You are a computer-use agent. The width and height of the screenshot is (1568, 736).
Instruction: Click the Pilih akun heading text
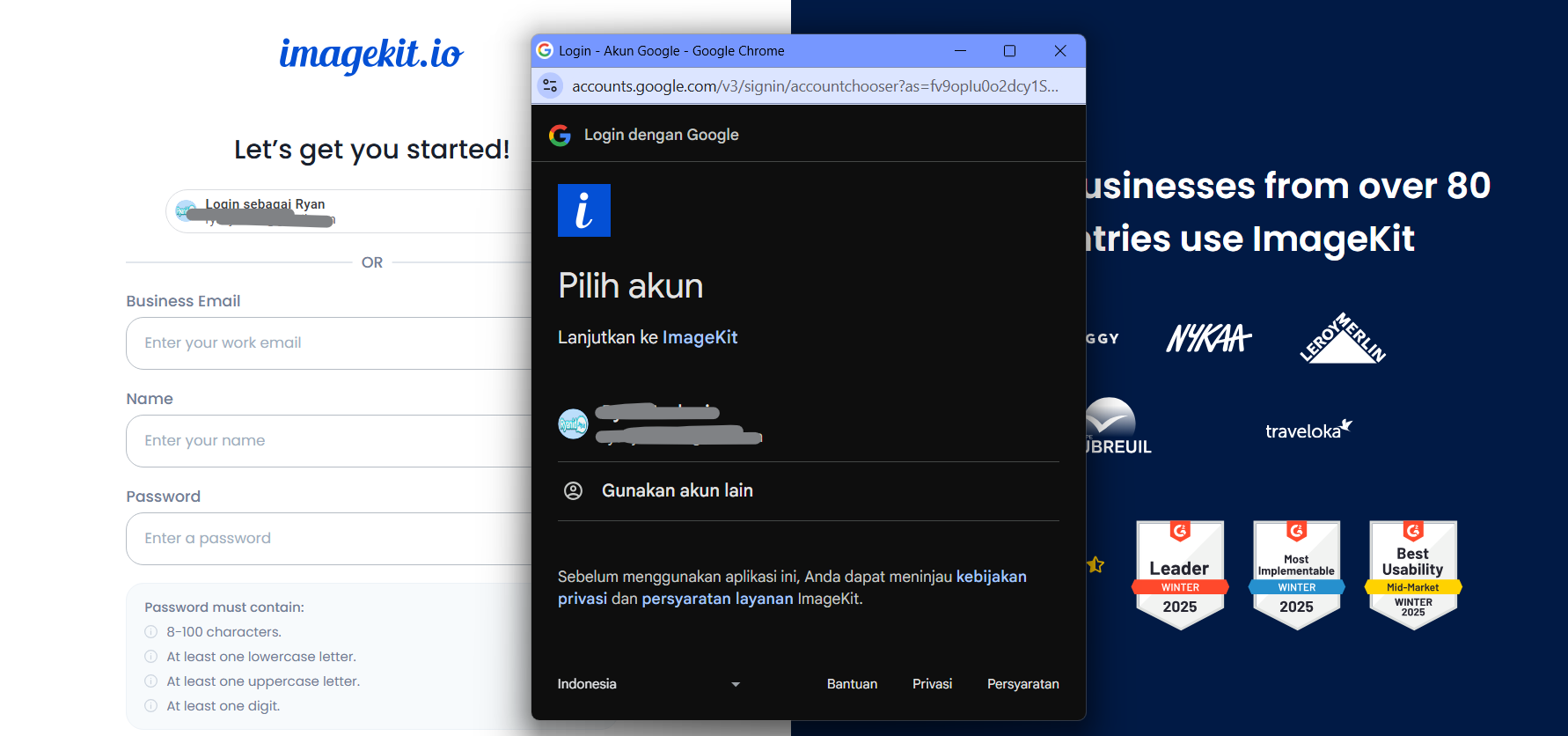click(x=630, y=286)
